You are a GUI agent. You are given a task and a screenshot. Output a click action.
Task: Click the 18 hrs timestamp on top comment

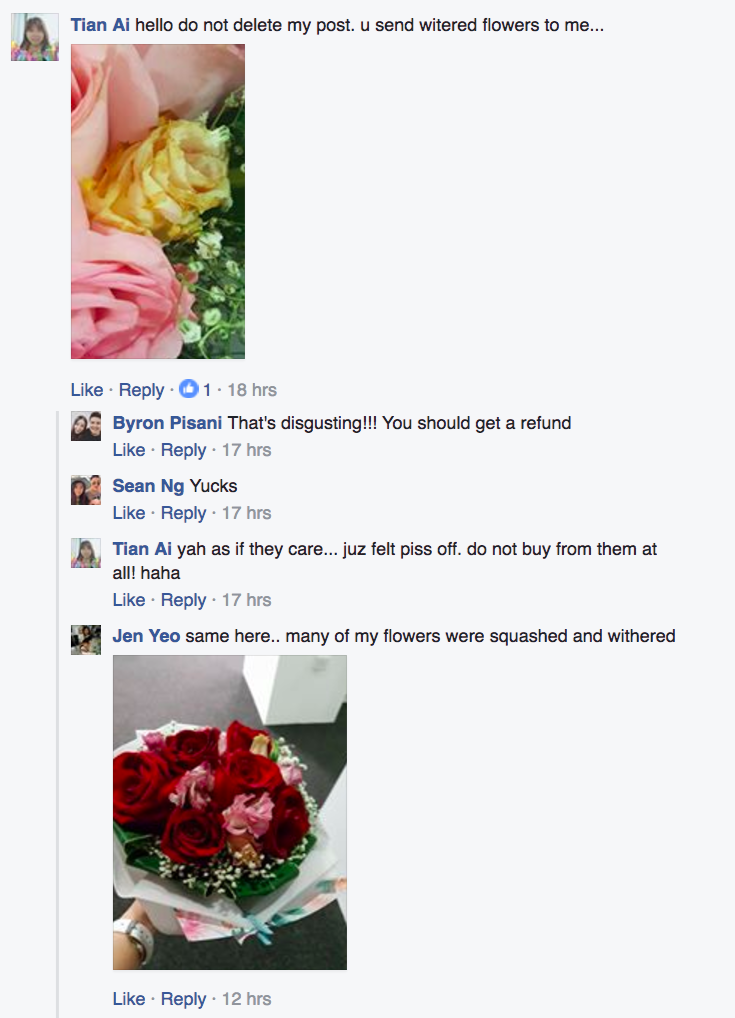point(252,390)
